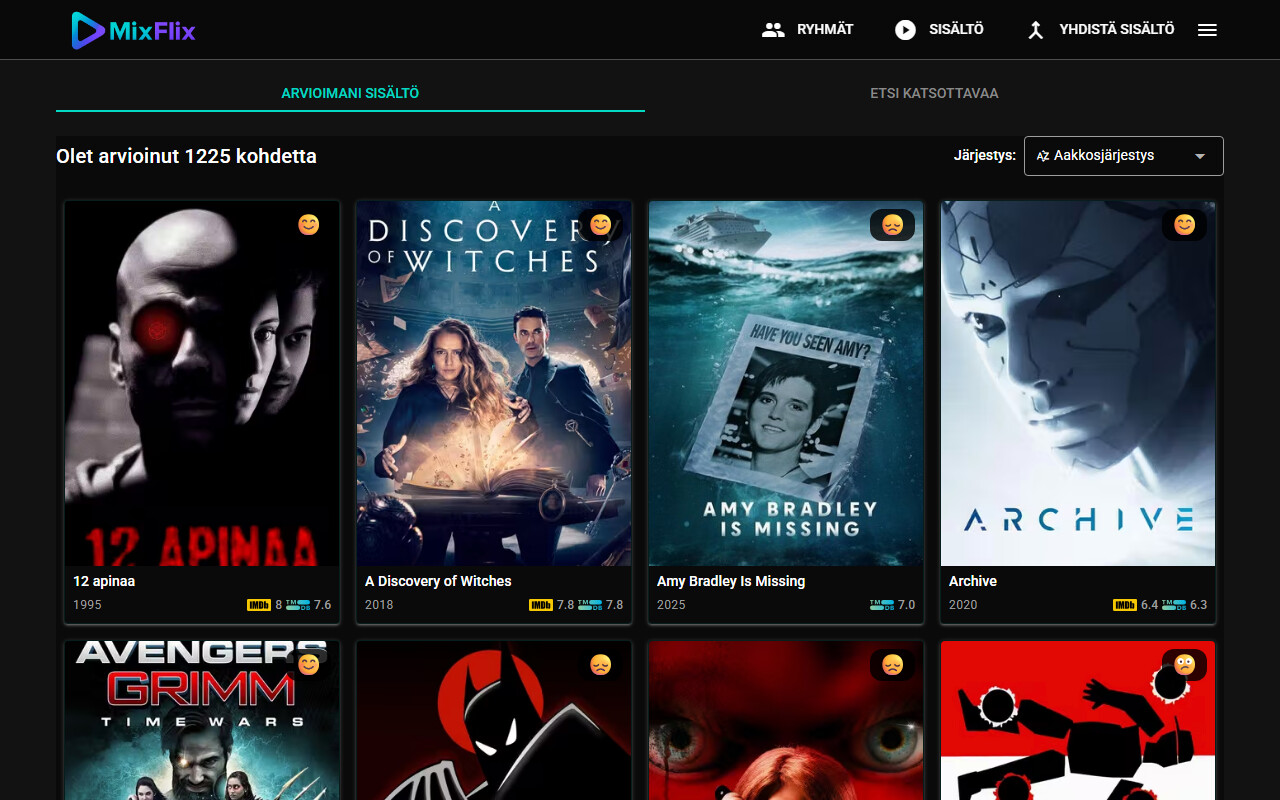The image size is (1280, 800).
Task: Click the year 2018 under A Discovery of Witches
Action: [x=379, y=605]
